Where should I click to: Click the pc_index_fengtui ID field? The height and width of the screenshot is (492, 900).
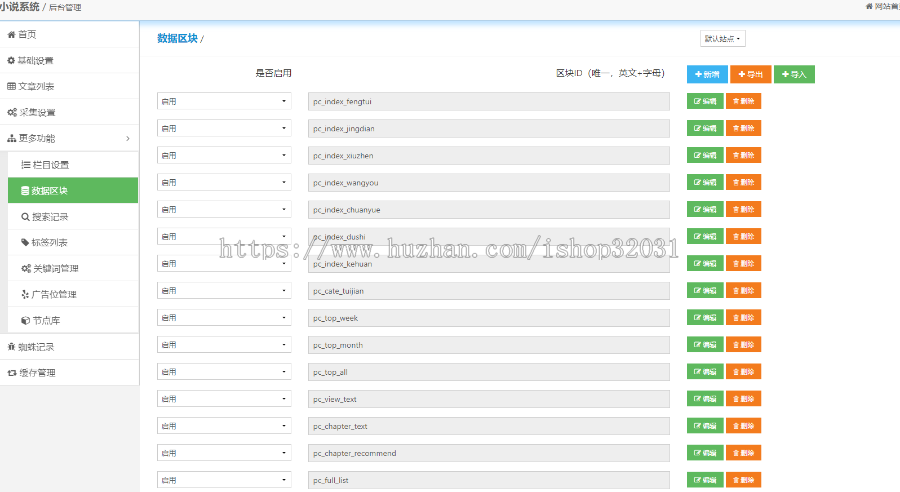click(x=488, y=101)
